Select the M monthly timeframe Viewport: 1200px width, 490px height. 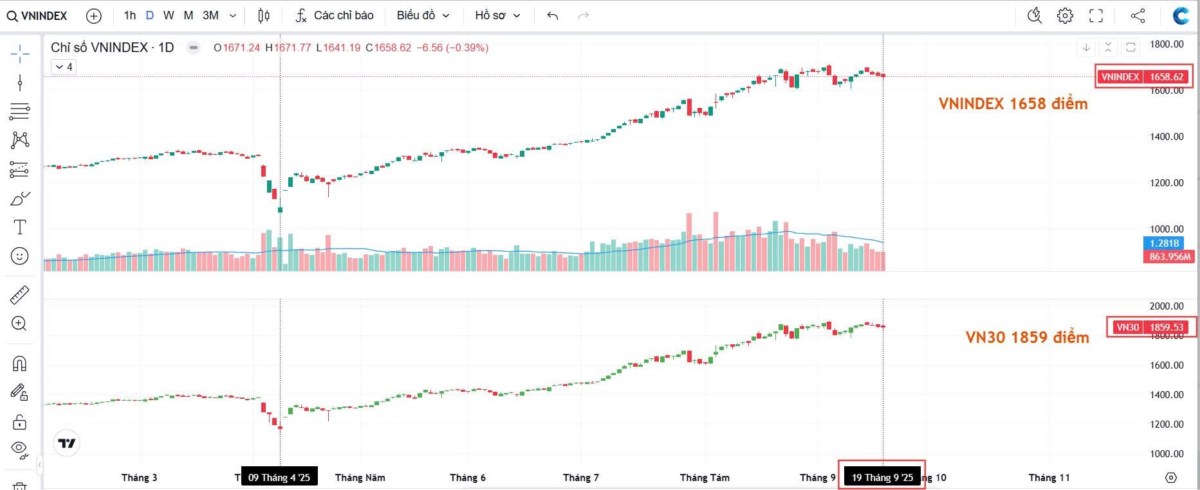pyautogui.click(x=188, y=16)
